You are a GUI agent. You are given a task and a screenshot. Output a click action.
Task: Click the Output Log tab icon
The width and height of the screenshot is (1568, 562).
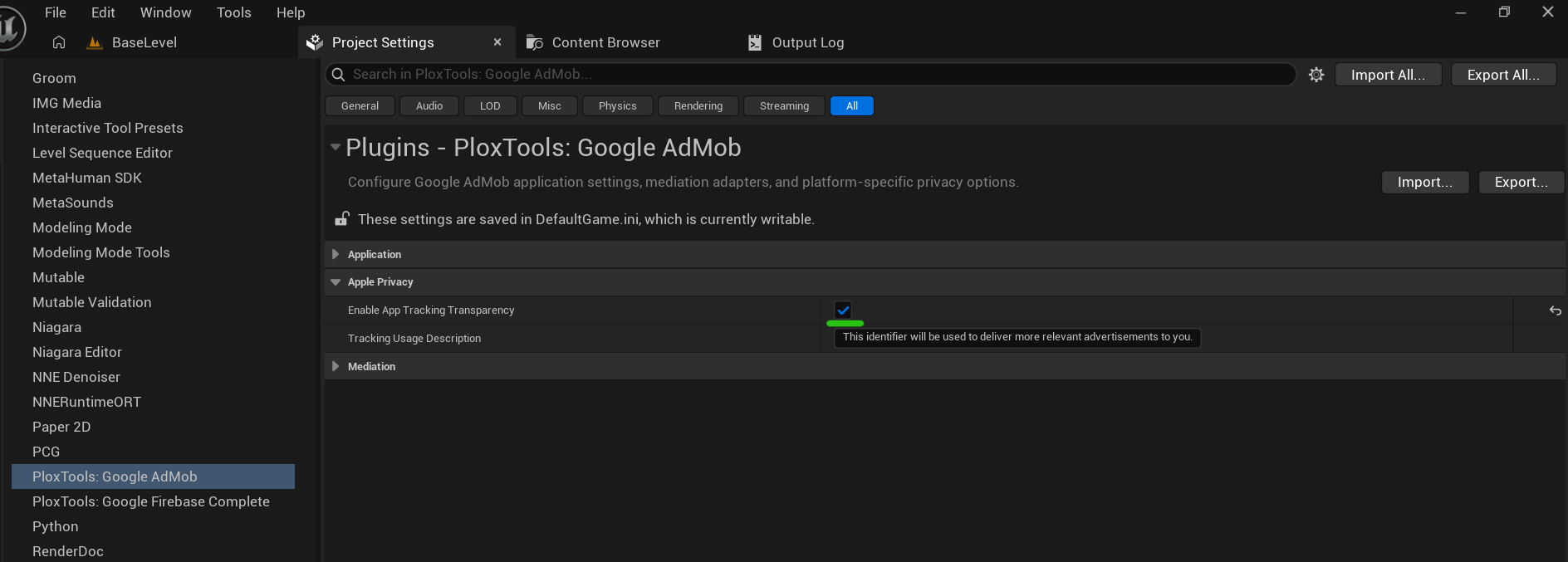click(755, 42)
